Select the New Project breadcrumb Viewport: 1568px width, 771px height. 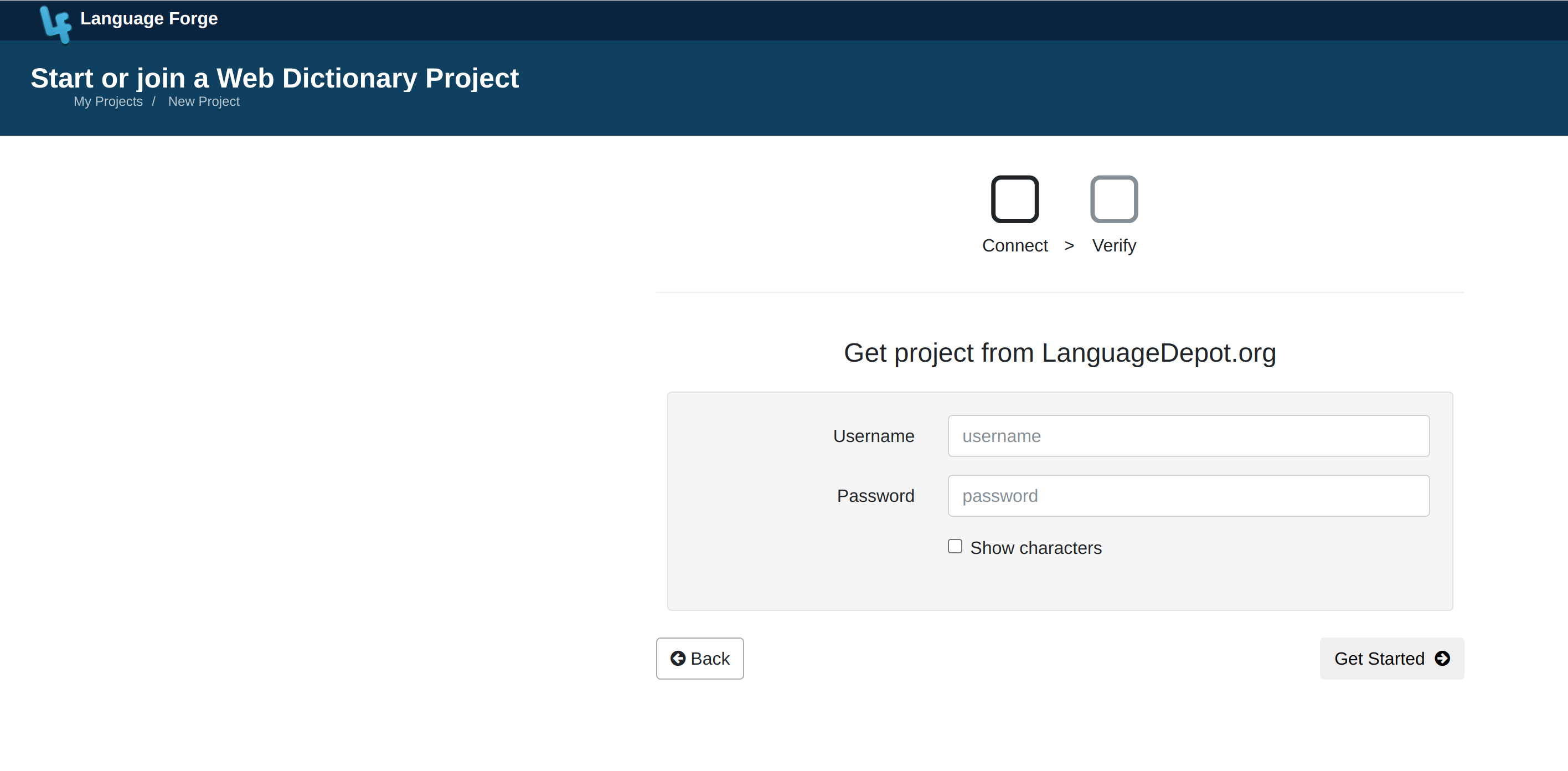(203, 102)
